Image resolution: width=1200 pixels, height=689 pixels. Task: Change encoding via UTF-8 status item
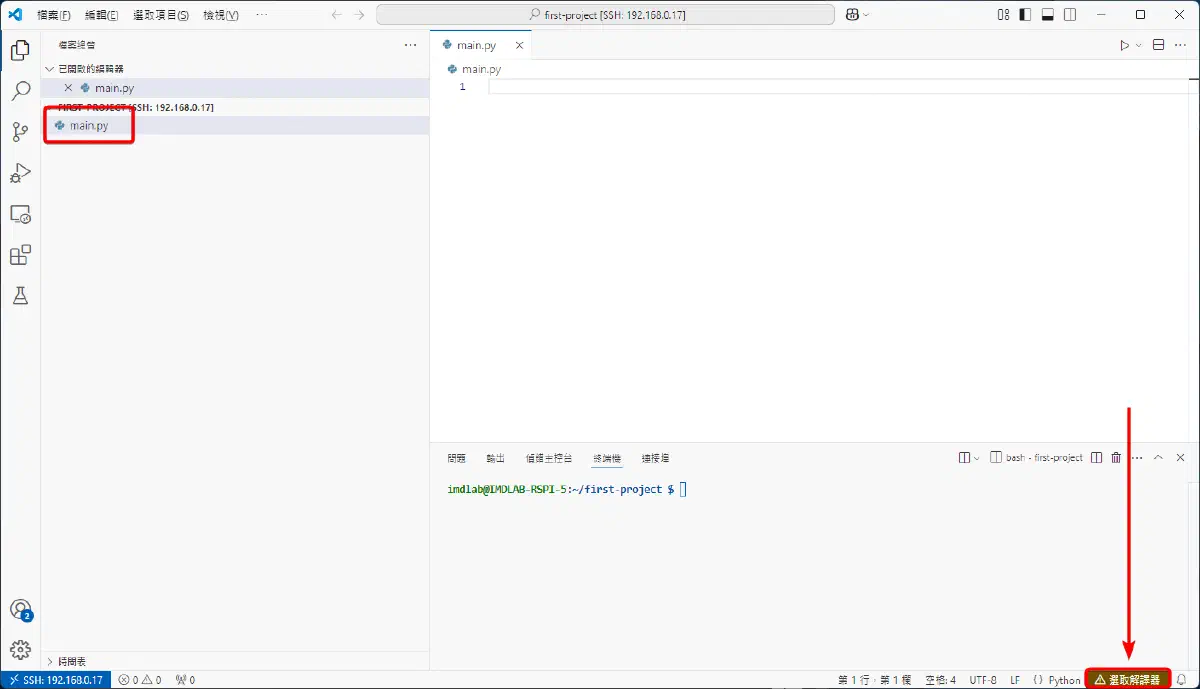click(983, 680)
